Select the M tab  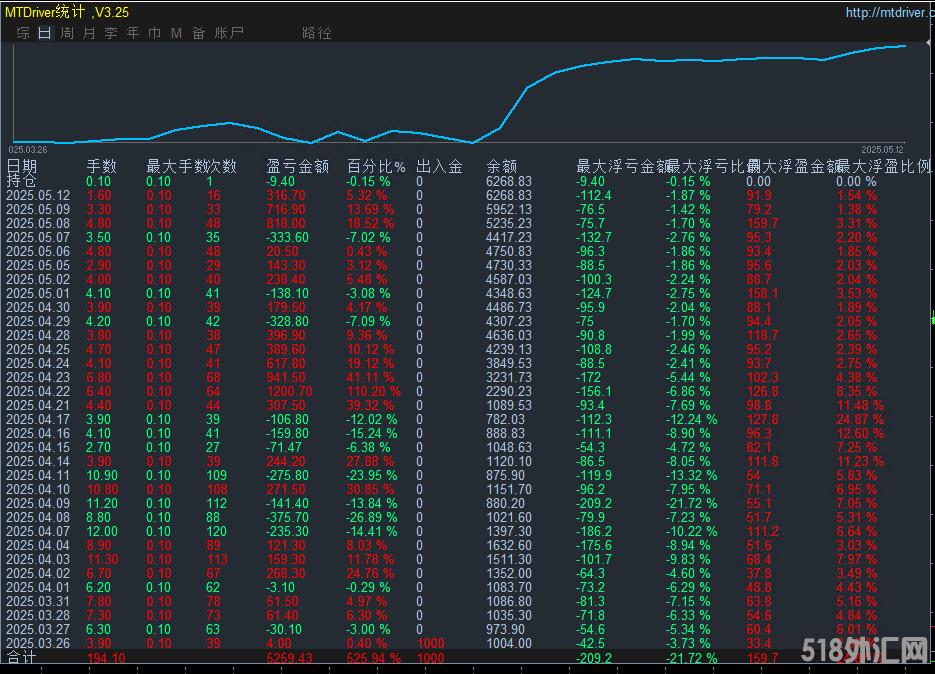coord(176,33)
